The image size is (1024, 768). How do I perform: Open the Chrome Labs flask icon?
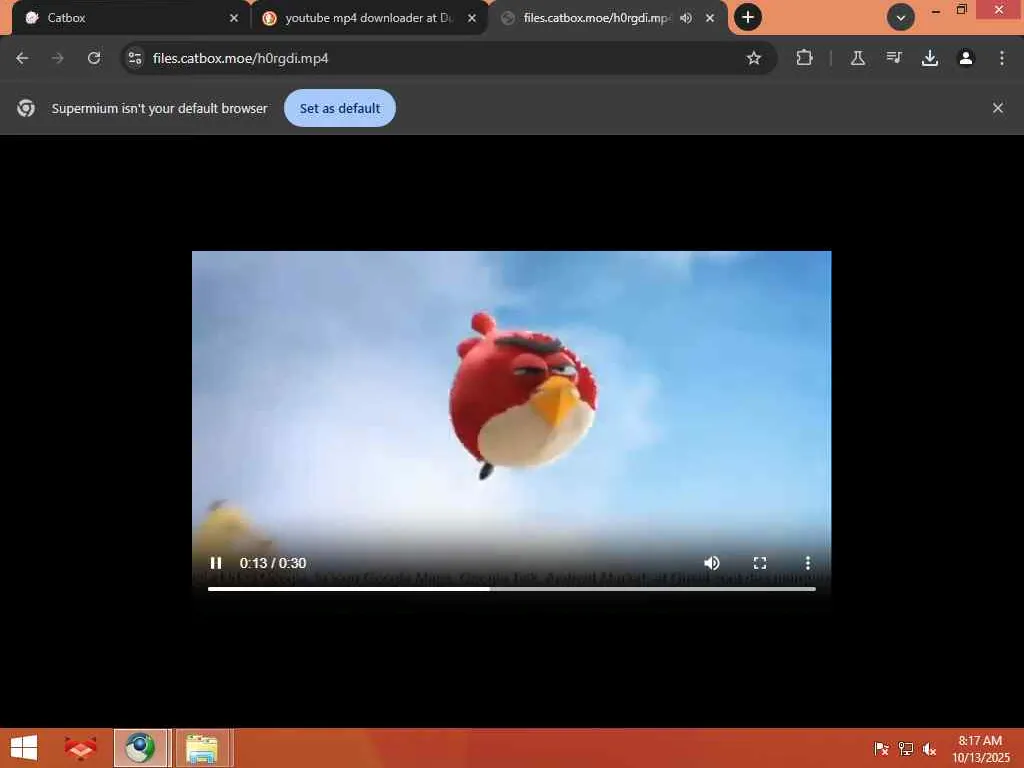[x=858, y=58]
